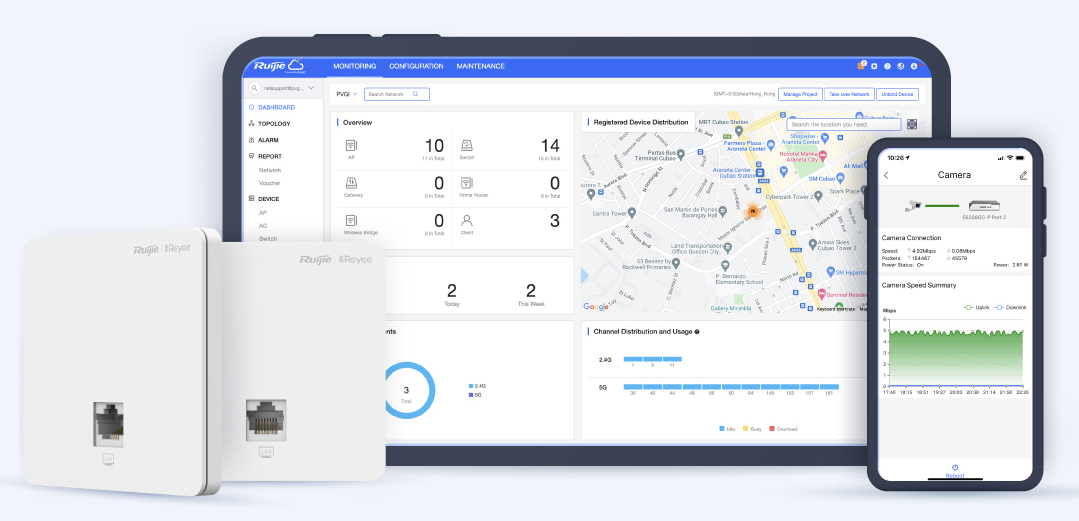Click the Unbind Device button
1079x521 pixels.
click(897, 94)
